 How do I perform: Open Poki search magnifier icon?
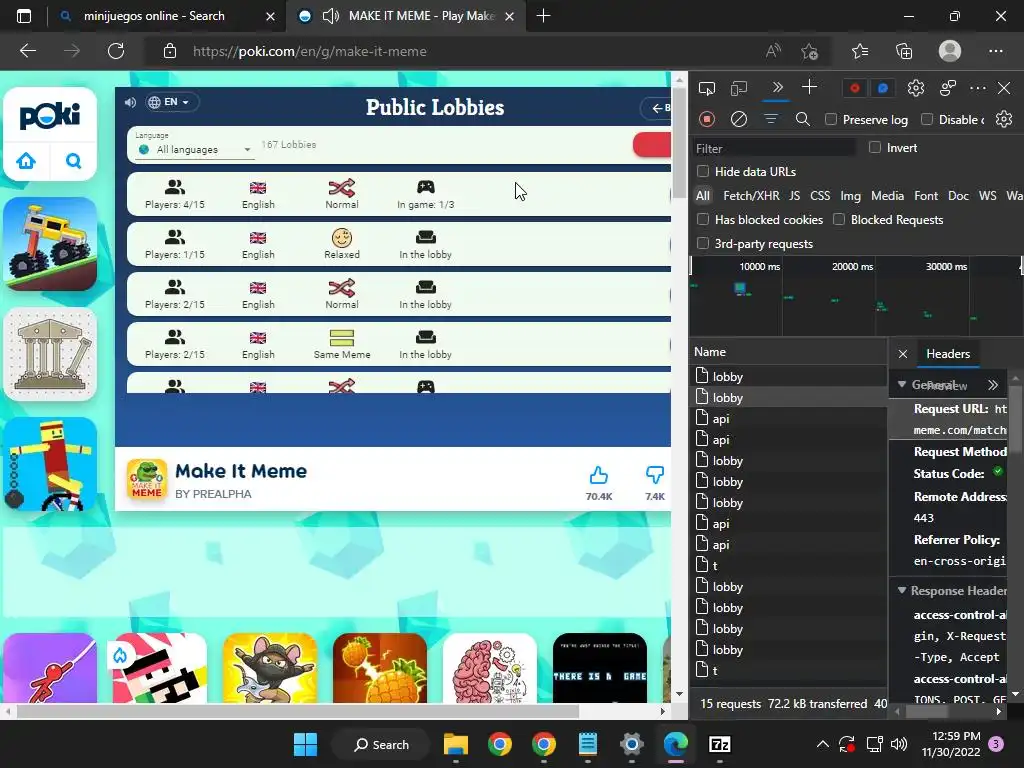click(x=74, y=161)
